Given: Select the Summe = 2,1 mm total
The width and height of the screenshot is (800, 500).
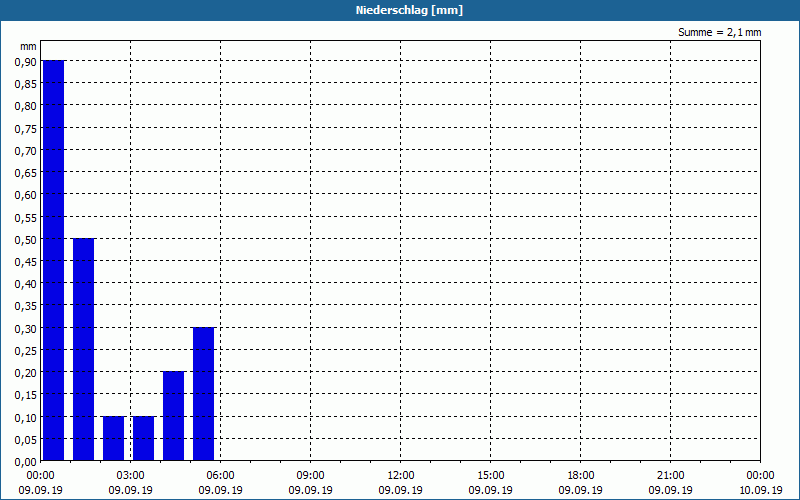Looking at the screenshot, I should point(719,32).
